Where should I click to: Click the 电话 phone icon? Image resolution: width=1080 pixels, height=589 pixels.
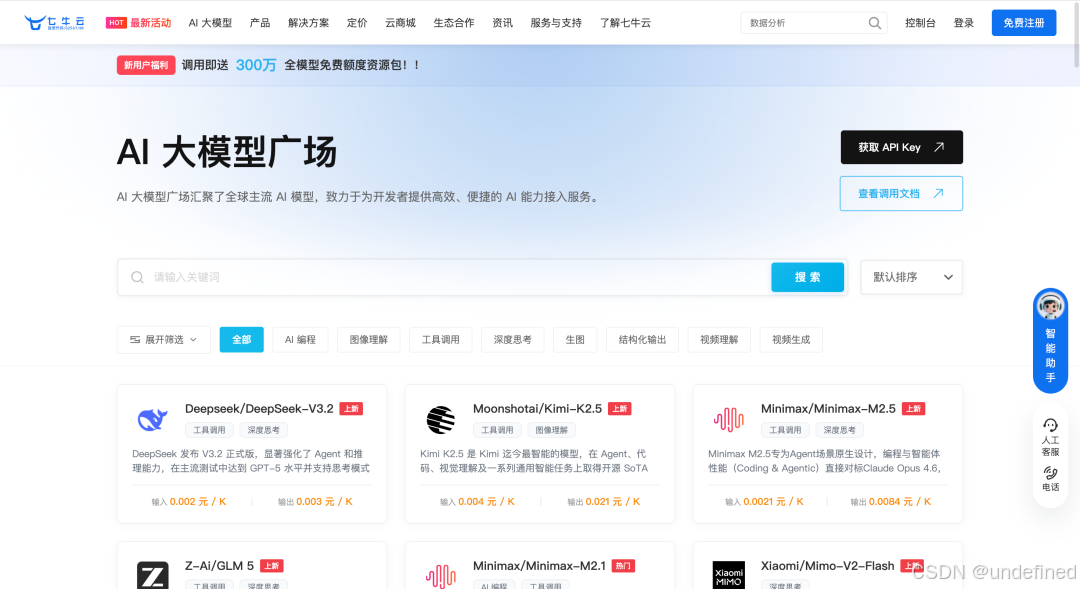click(1050, 473)
